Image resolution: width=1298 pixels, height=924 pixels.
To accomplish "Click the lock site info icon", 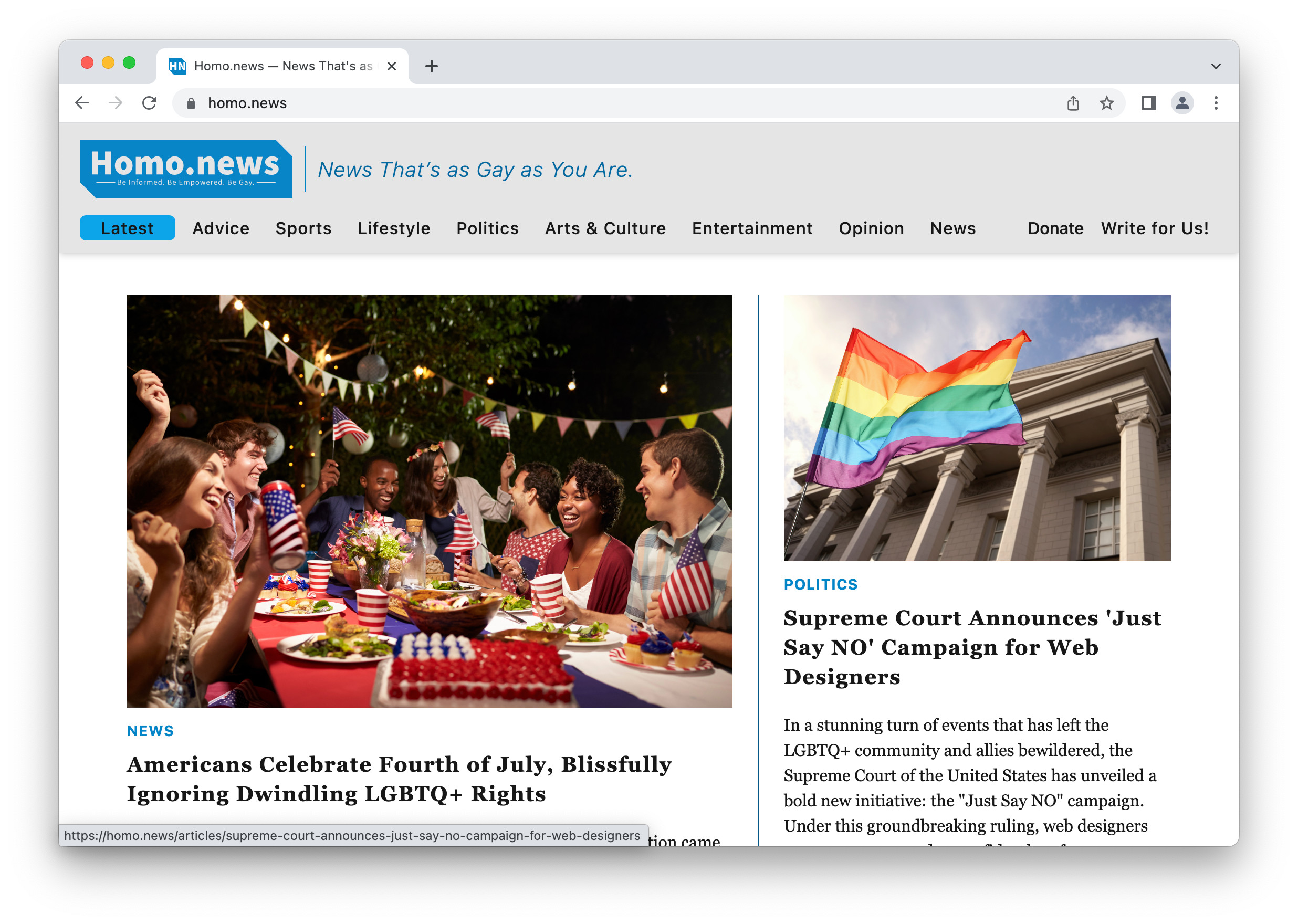I will 191,103.
